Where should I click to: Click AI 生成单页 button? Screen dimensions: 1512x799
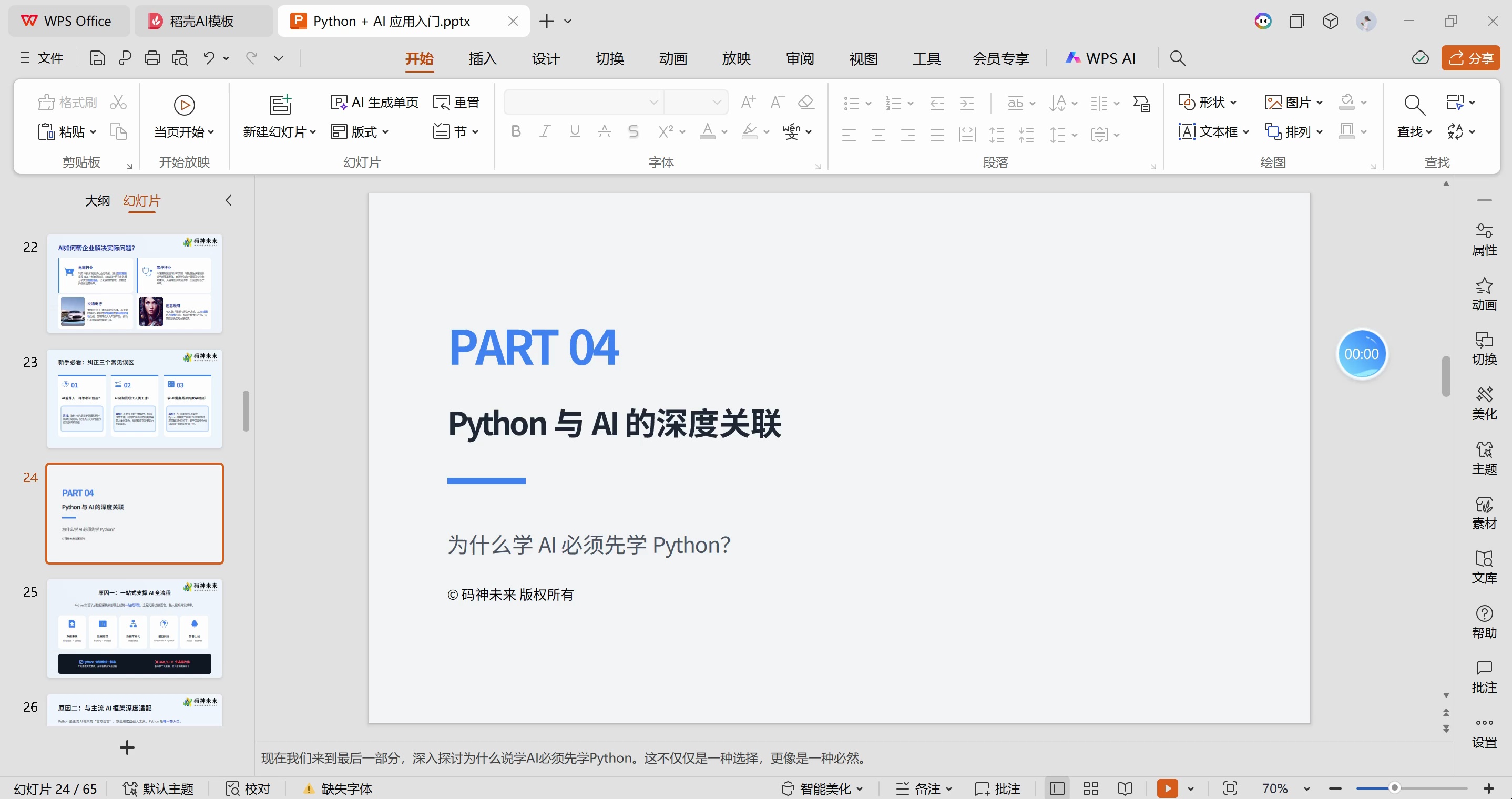click(x=374, y=102)
